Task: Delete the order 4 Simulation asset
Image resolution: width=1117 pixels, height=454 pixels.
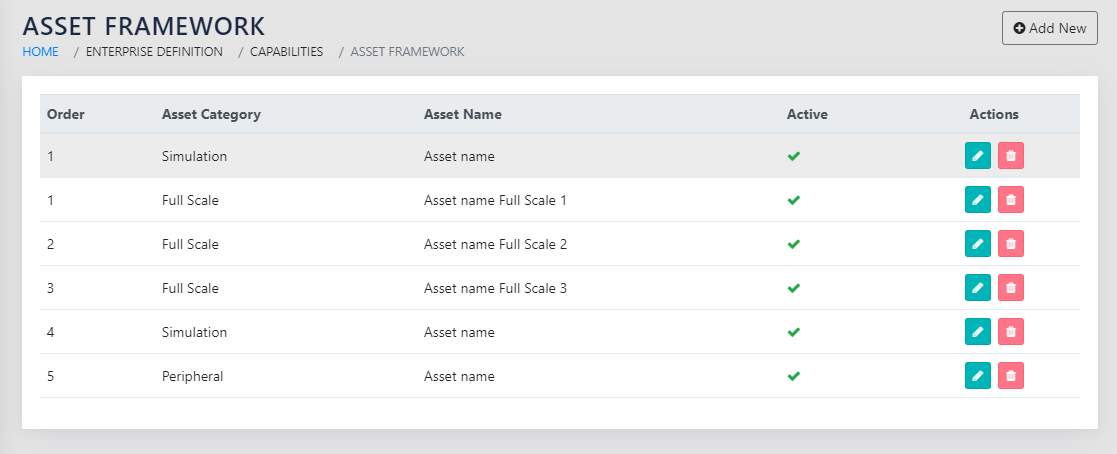Action: coord(1011,332)
